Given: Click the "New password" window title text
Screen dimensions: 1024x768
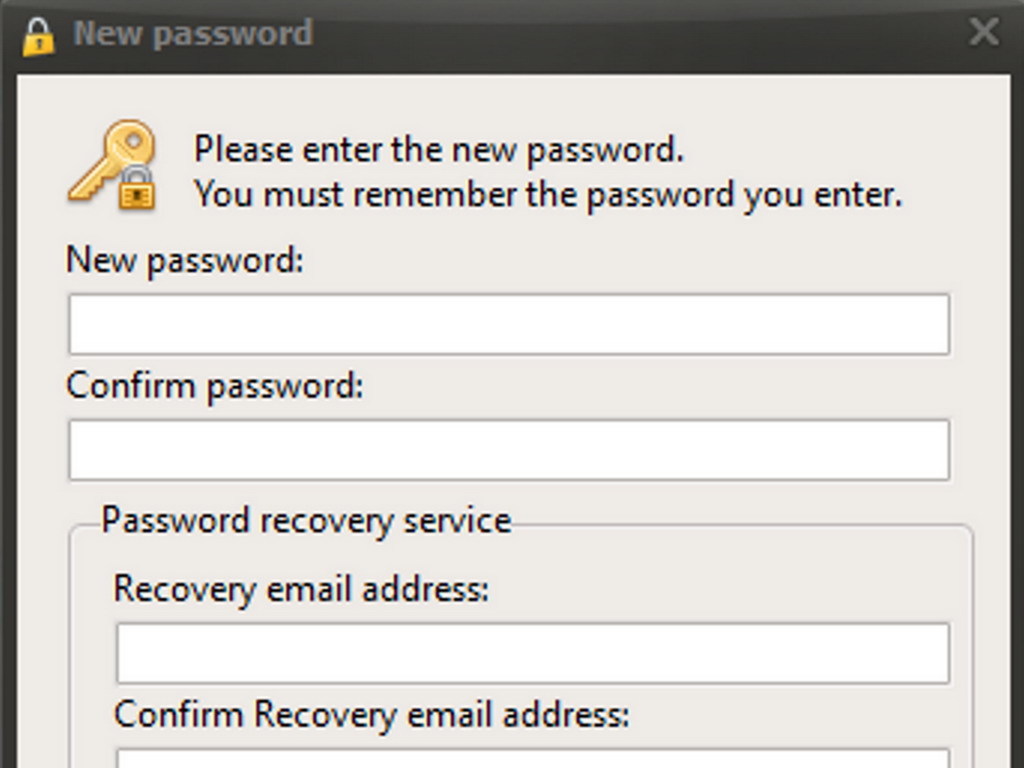Looking at the screenshot, I should (193, 33).
